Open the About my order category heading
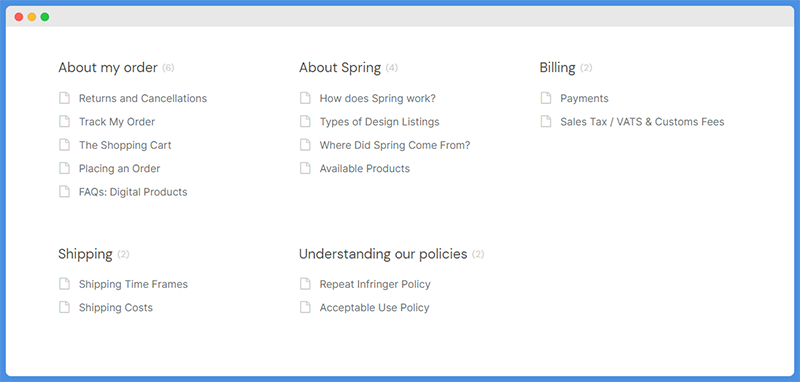Image resolution: width=800 pixels, height=382 pixels. click(x=108, y=68)
